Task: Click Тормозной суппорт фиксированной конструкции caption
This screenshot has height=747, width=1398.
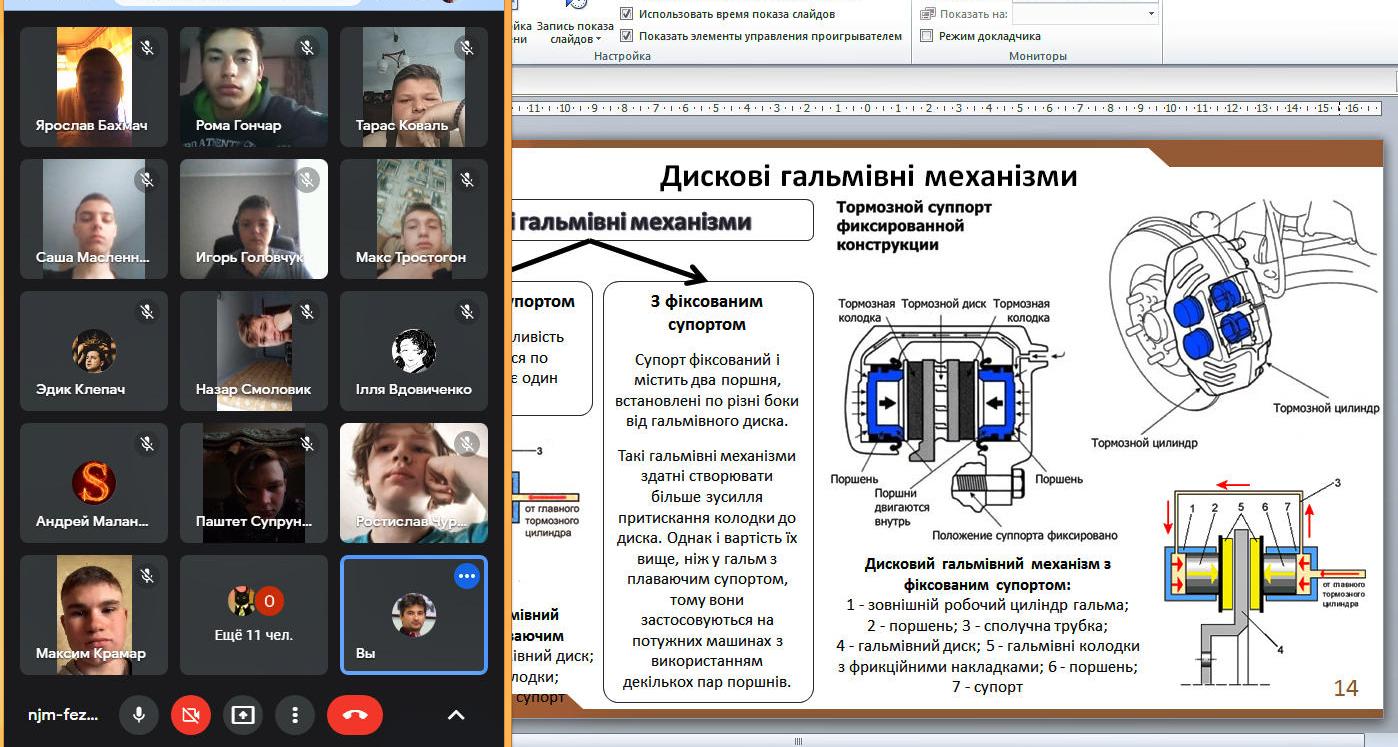Action: tap(914, 225)
